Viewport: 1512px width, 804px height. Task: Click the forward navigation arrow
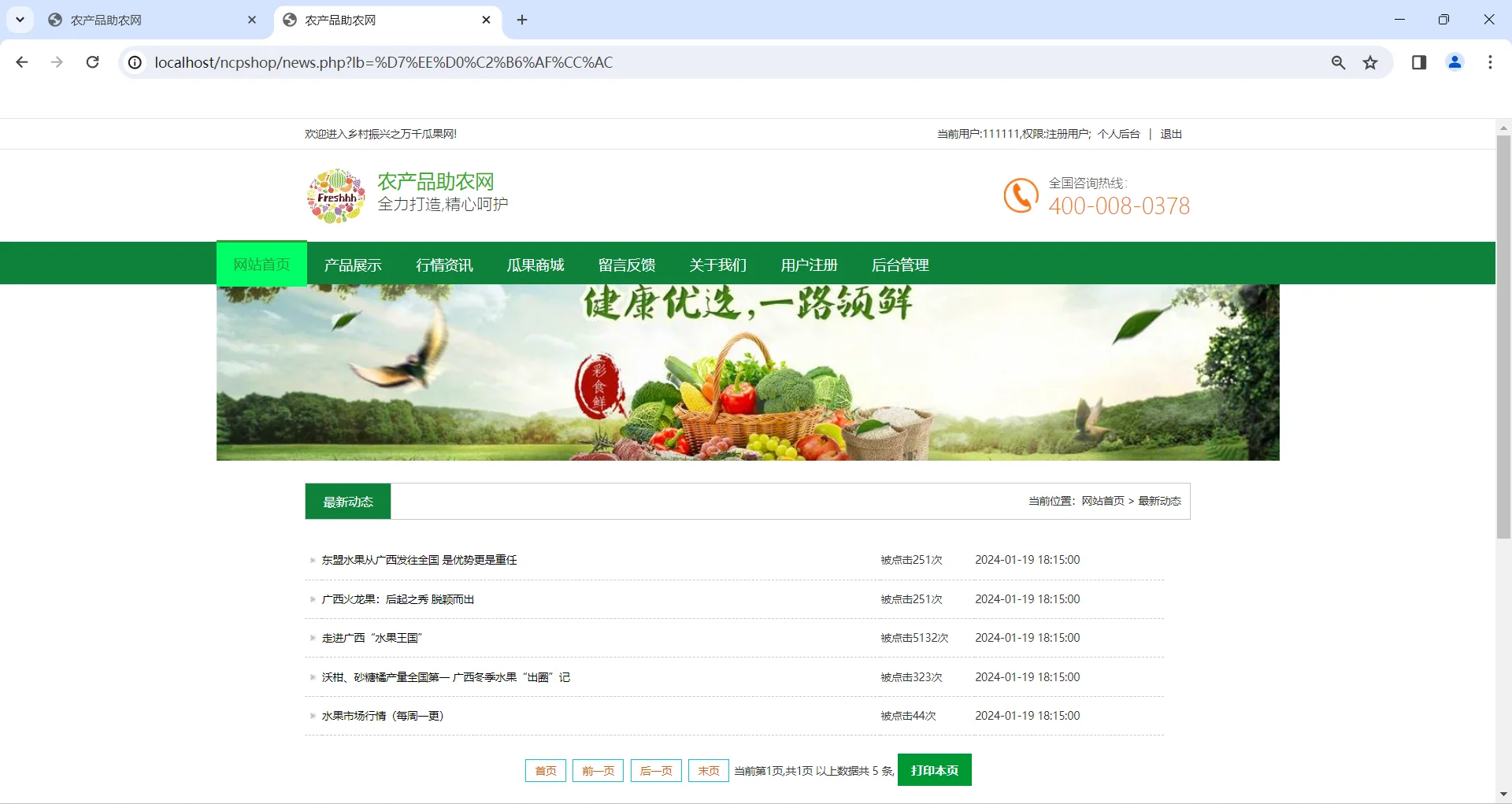(57, 62)
